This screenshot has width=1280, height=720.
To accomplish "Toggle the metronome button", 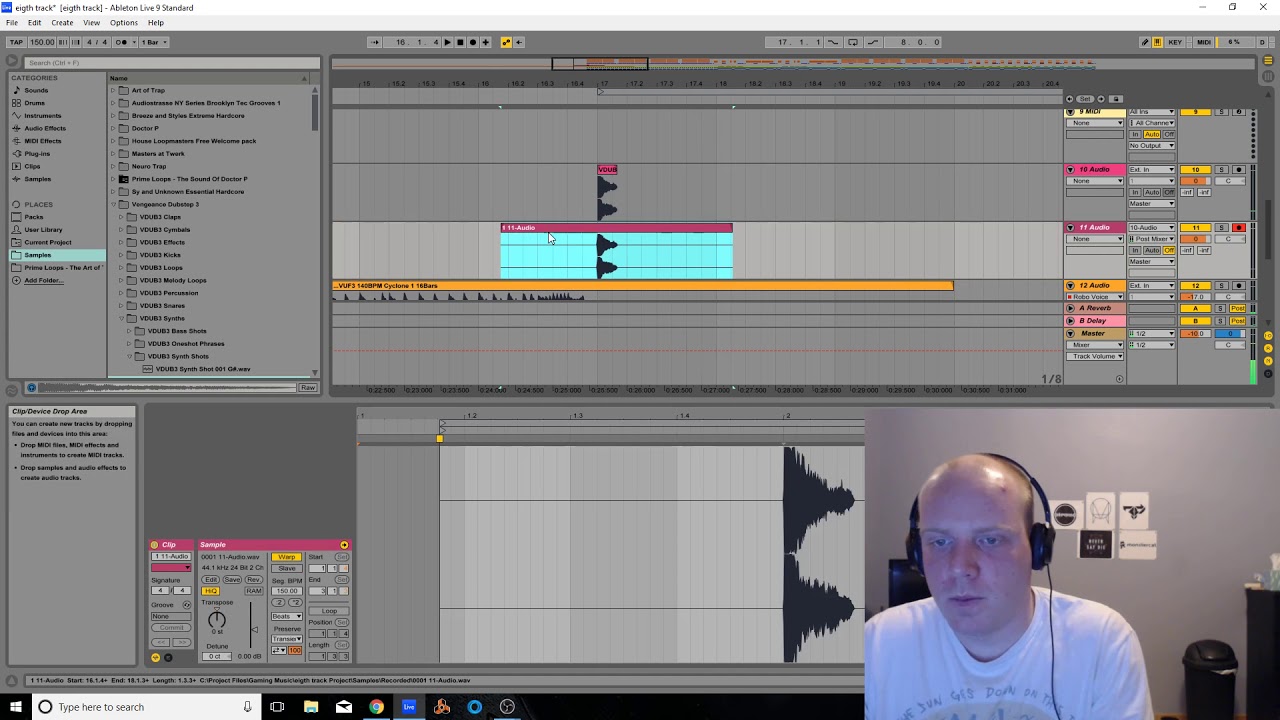I will pyautogui.click(x=122, y=42).
